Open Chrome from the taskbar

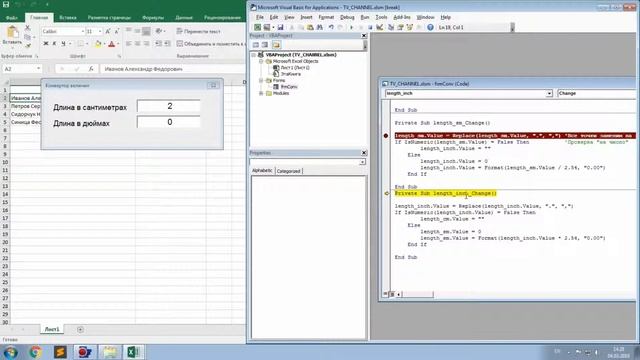(x=36, y=352)
